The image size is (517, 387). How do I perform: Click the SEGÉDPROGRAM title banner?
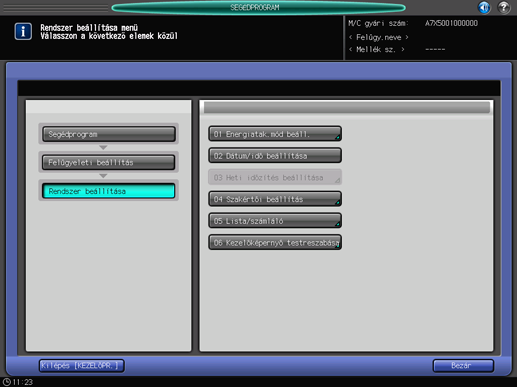(x=258, y=7)
